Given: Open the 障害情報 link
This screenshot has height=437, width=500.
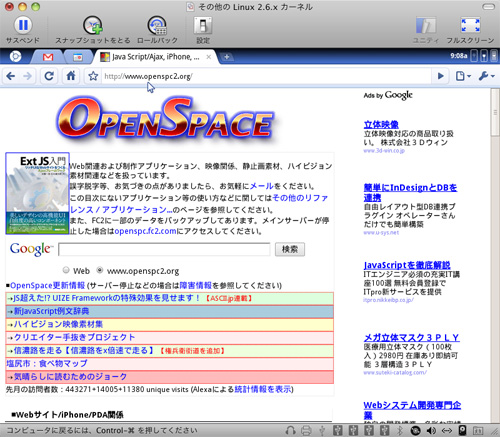Looking at the screenshot, I should [196, 286].
